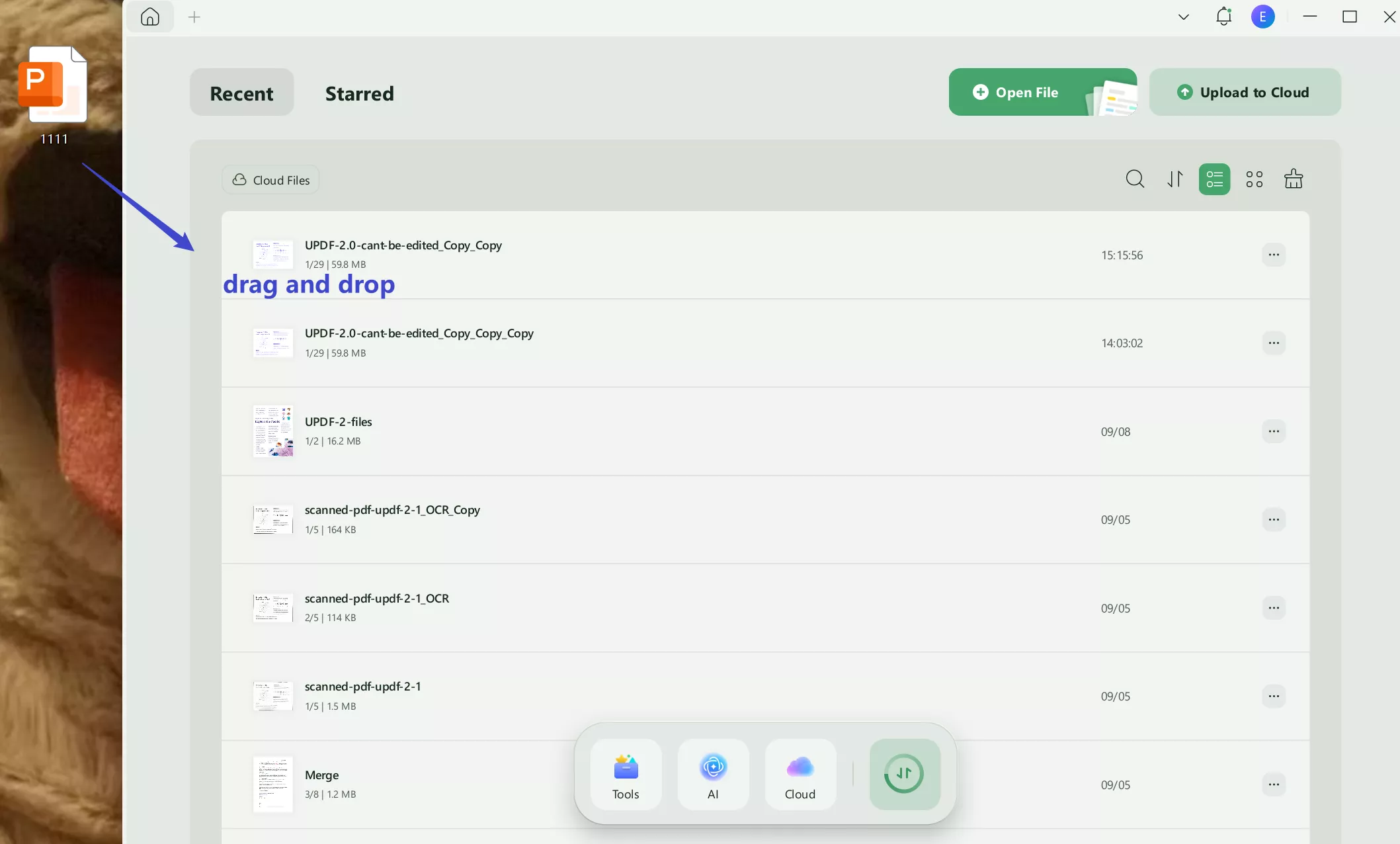Toggle the Cloud Files filter

[x=270, y=179]
